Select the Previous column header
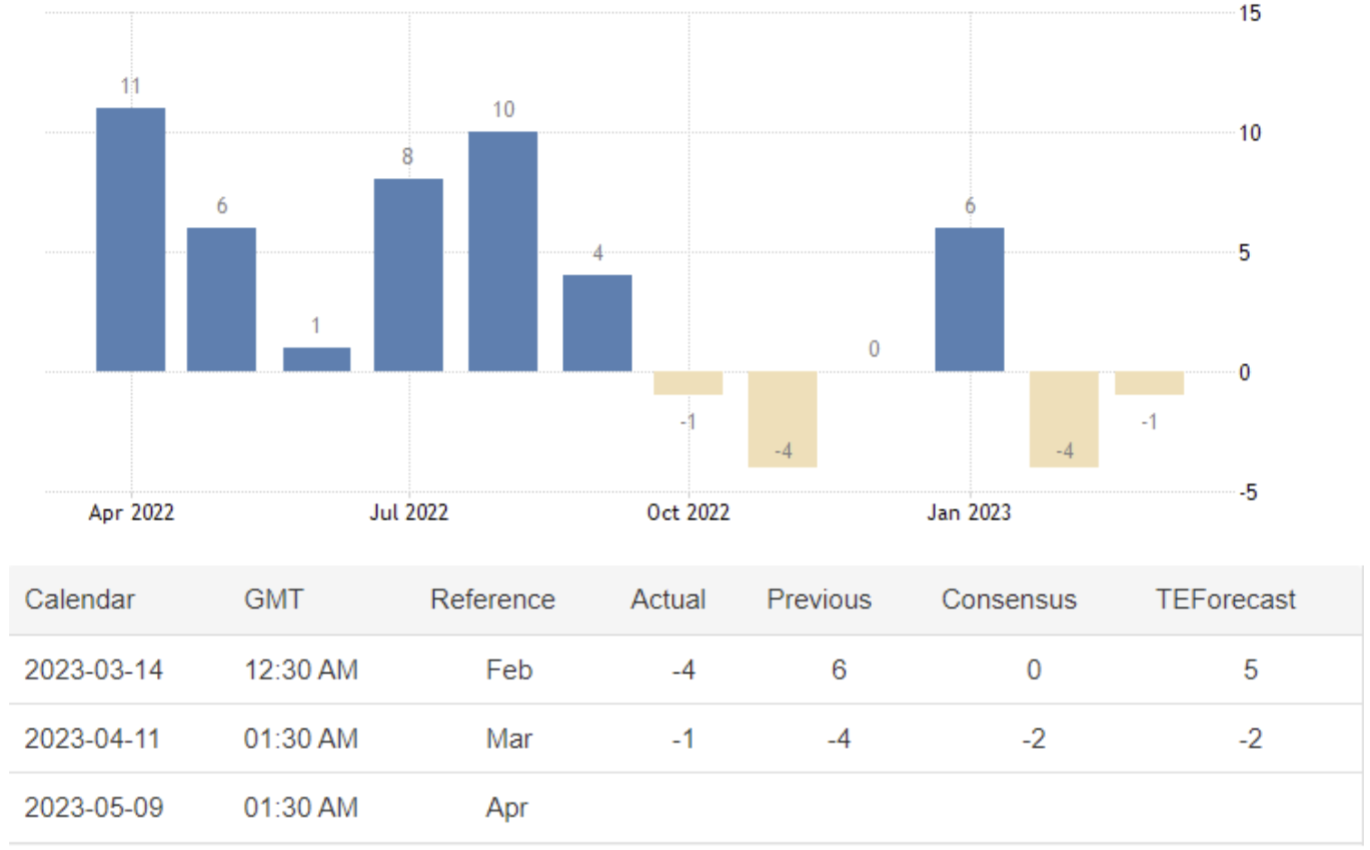Image resolution: width=1370 pixels, height=850 pixels. (x=819, y=600)
